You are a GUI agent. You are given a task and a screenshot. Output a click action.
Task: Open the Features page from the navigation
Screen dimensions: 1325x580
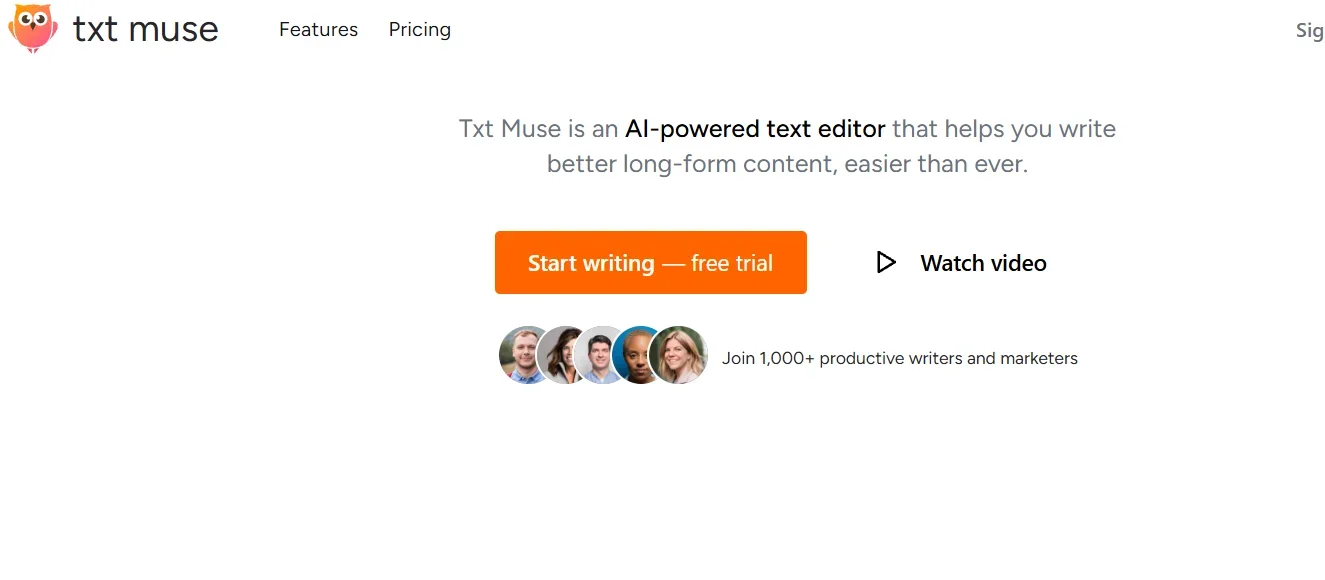318,29
